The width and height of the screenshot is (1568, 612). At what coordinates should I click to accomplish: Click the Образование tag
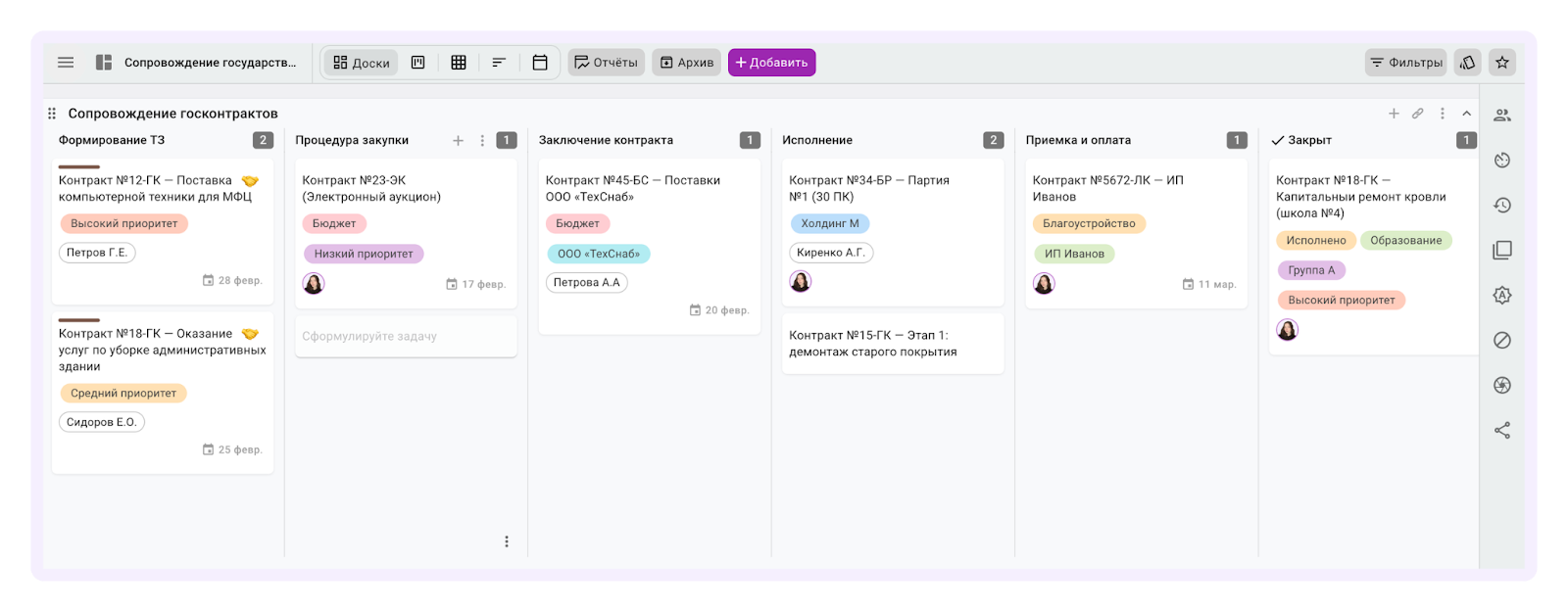(x=1406, y=241)
